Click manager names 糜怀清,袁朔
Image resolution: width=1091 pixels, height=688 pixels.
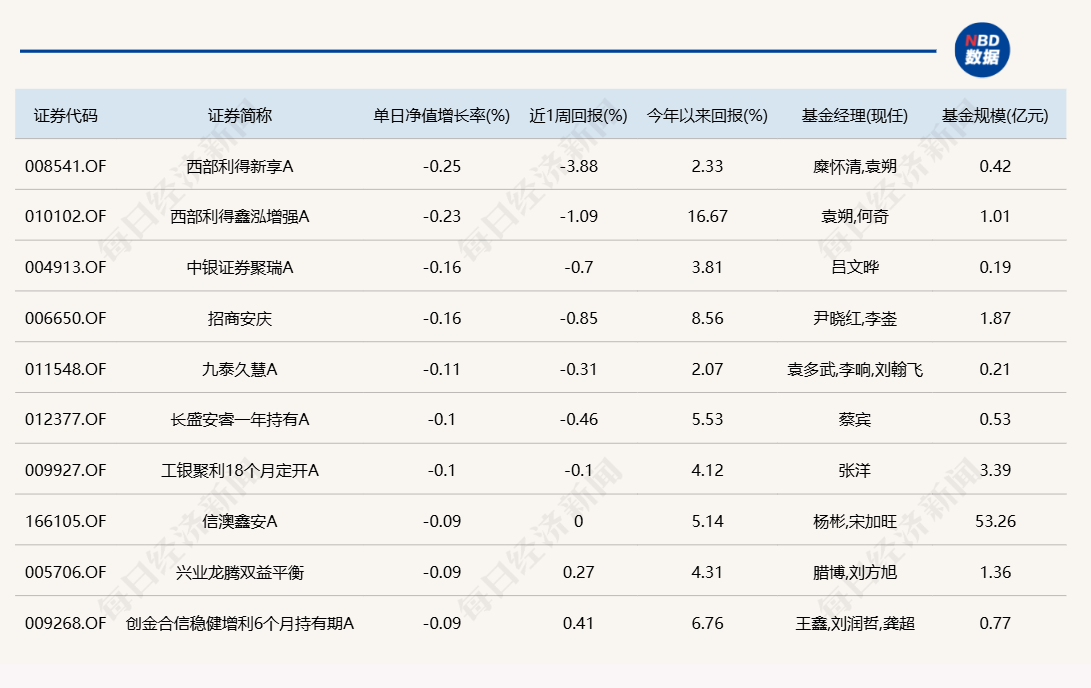pos(855,166)
